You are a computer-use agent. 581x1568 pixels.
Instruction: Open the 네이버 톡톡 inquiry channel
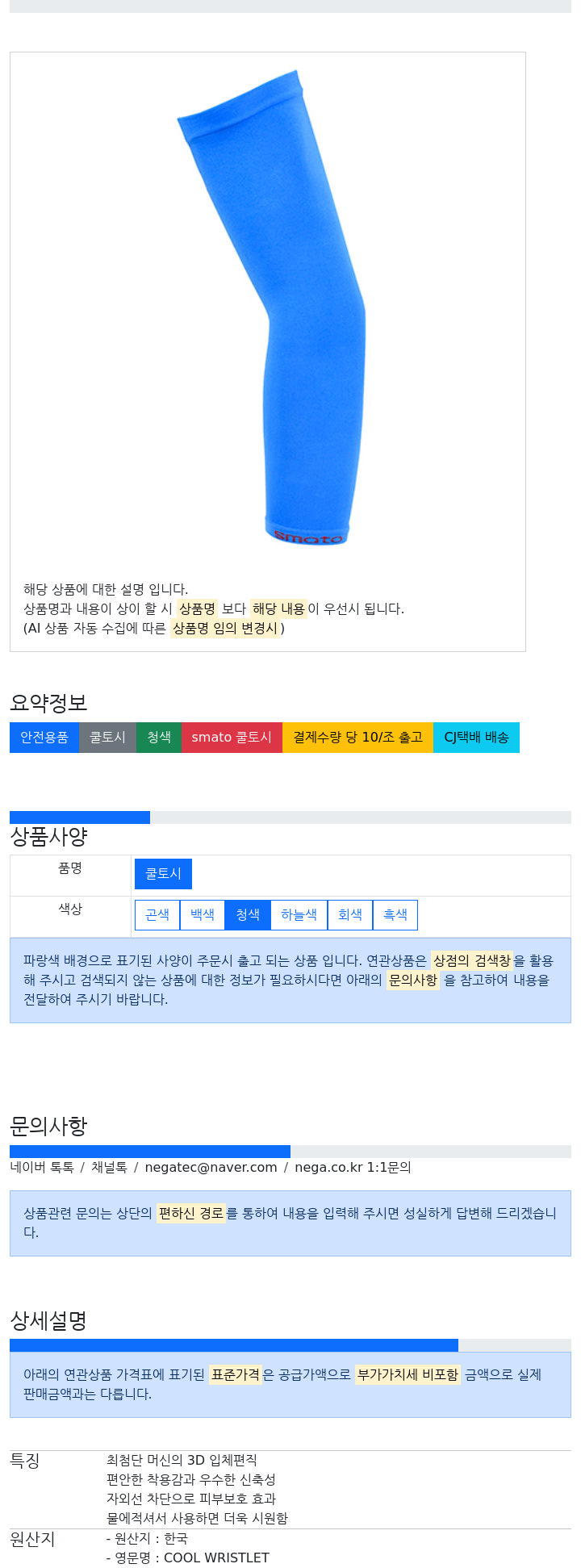coord(42,1168)
